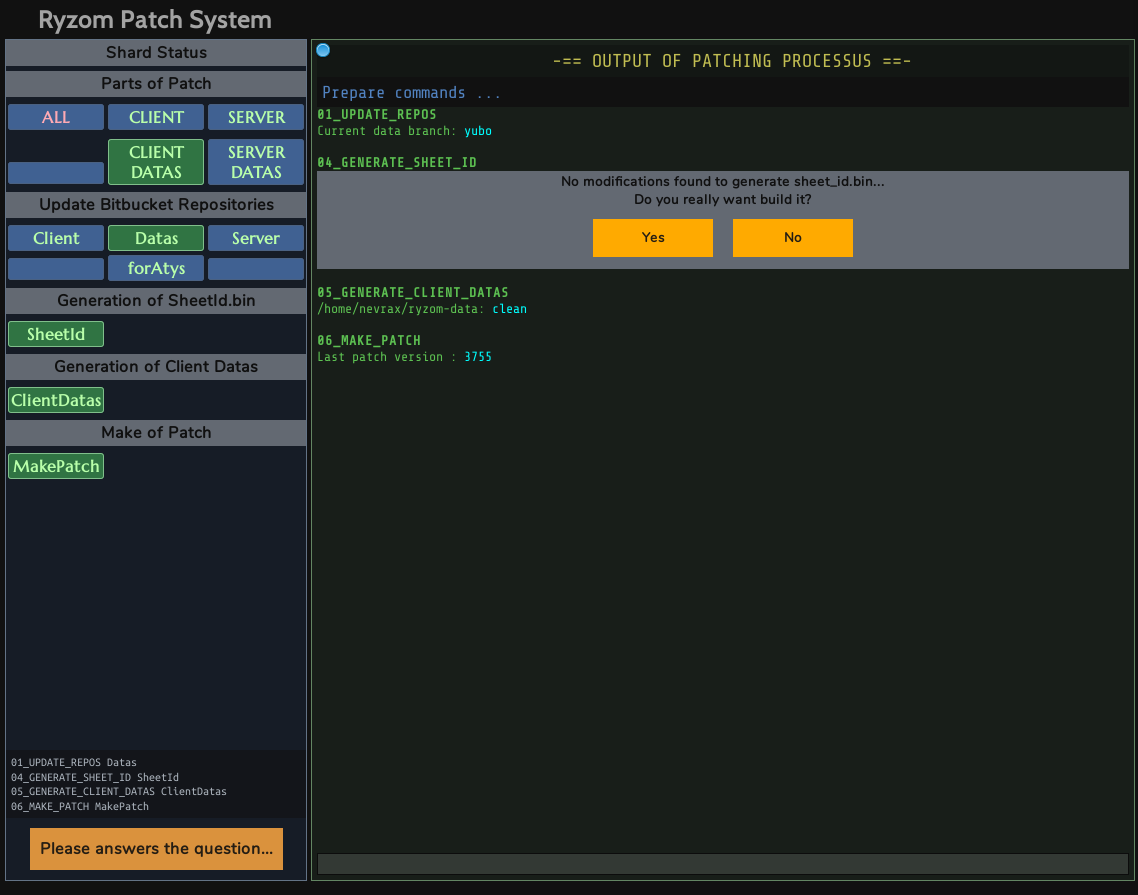Toggle the Datas repository update
The width and height of the screenshot is (1138, 895).
(156, 238)
